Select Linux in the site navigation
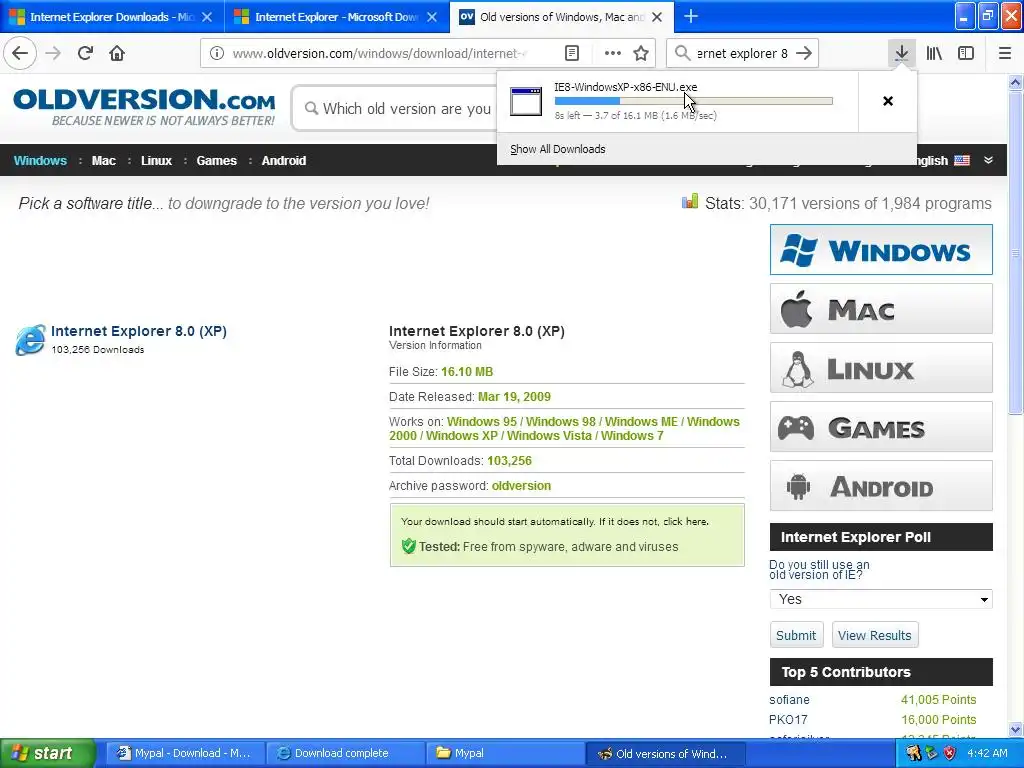The height and width of the screenshot is (768, 1024). click(156, 161)
